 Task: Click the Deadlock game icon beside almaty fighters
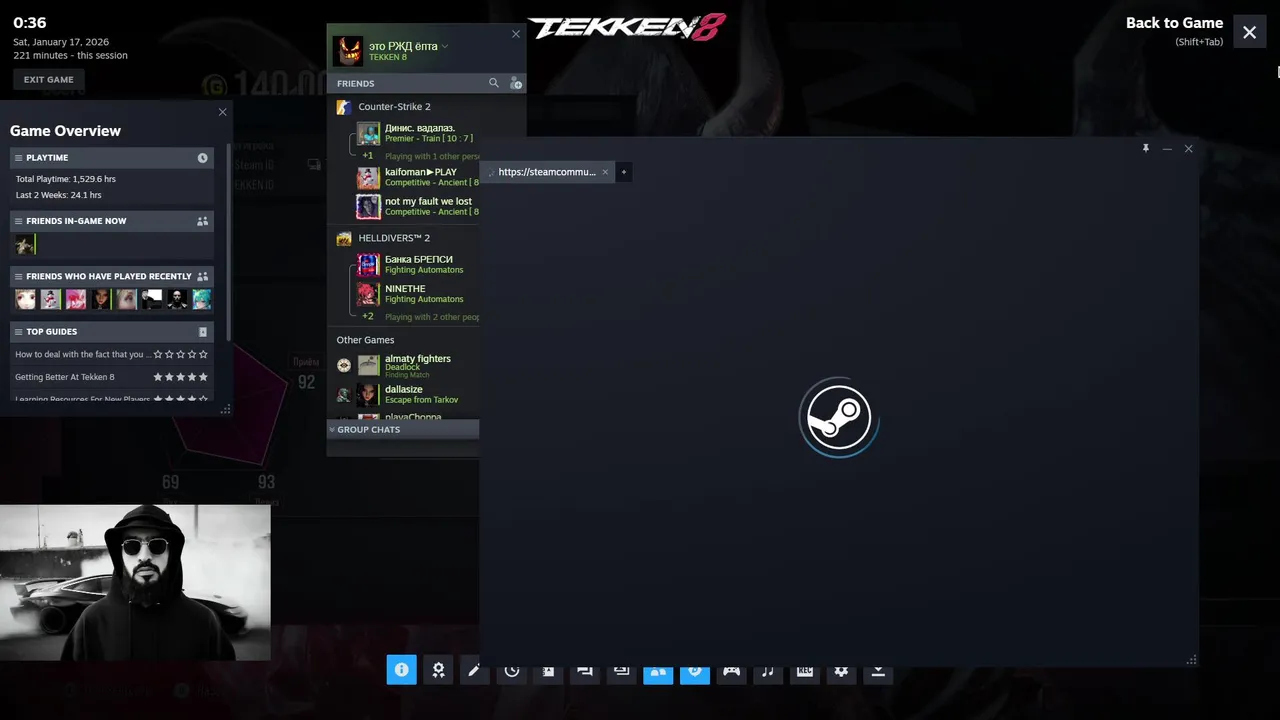click(x=344, y=365)
